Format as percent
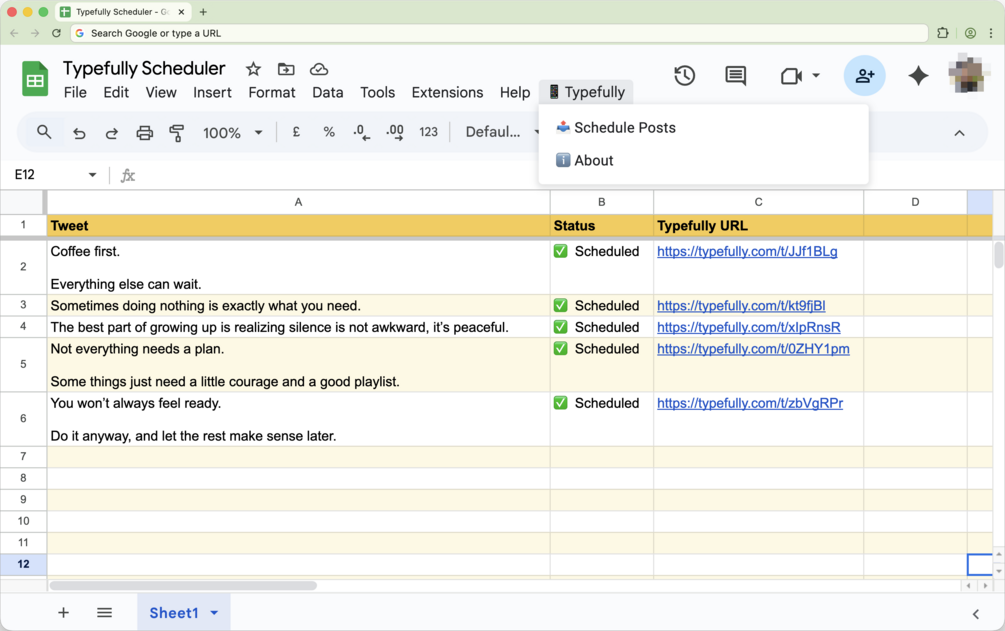The width and height of the screenshot is (1005, 631). click(x=329, y=132)
